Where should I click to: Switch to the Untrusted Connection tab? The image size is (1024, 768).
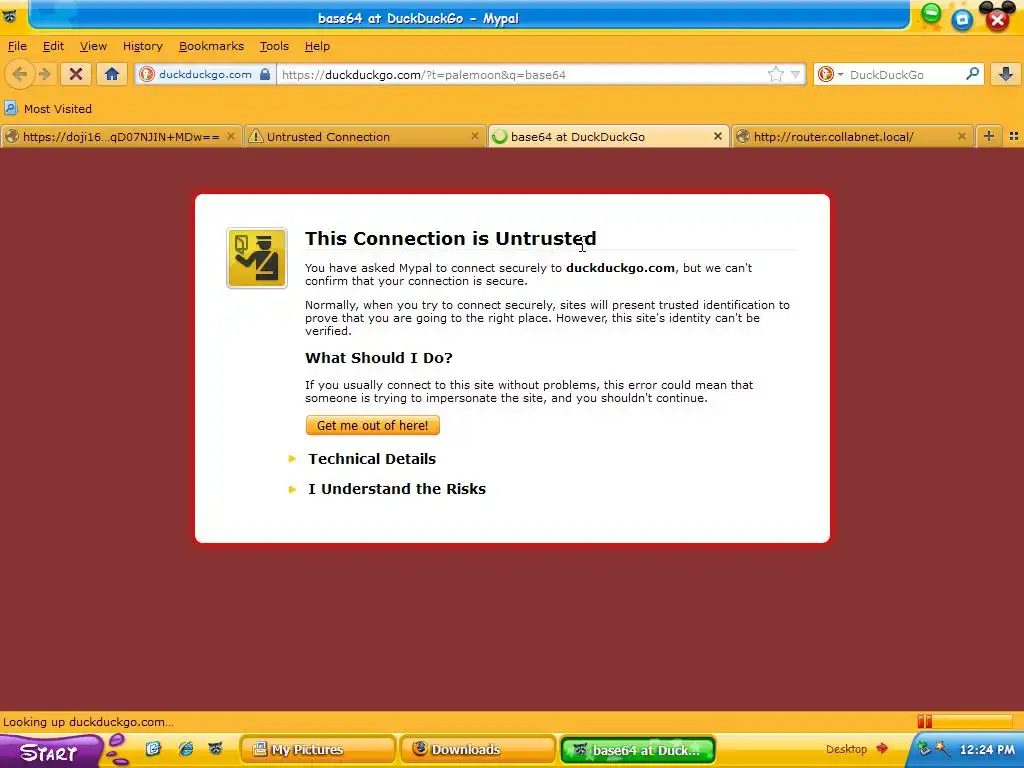pos(364,136)
